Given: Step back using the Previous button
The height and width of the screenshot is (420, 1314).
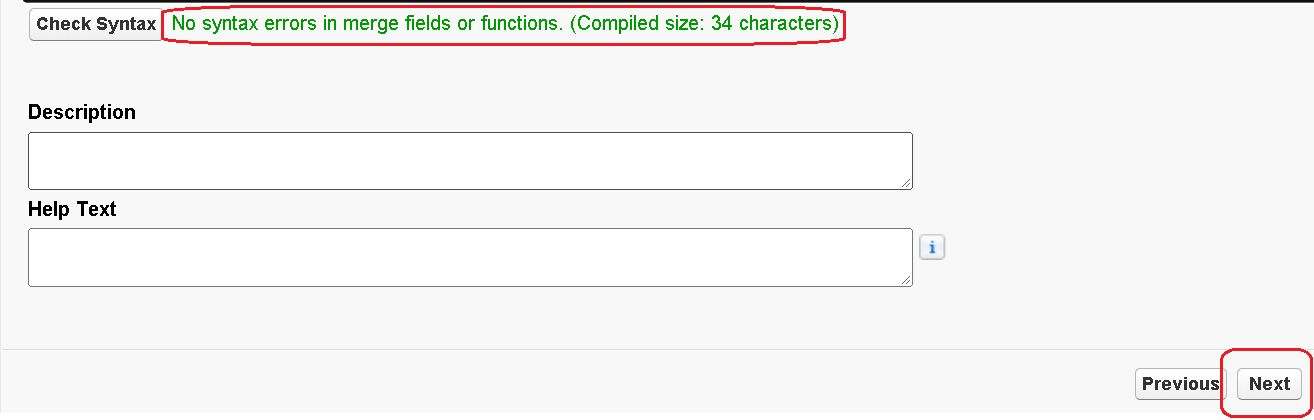Looking at the screenshot, I should click(1180, 384).
